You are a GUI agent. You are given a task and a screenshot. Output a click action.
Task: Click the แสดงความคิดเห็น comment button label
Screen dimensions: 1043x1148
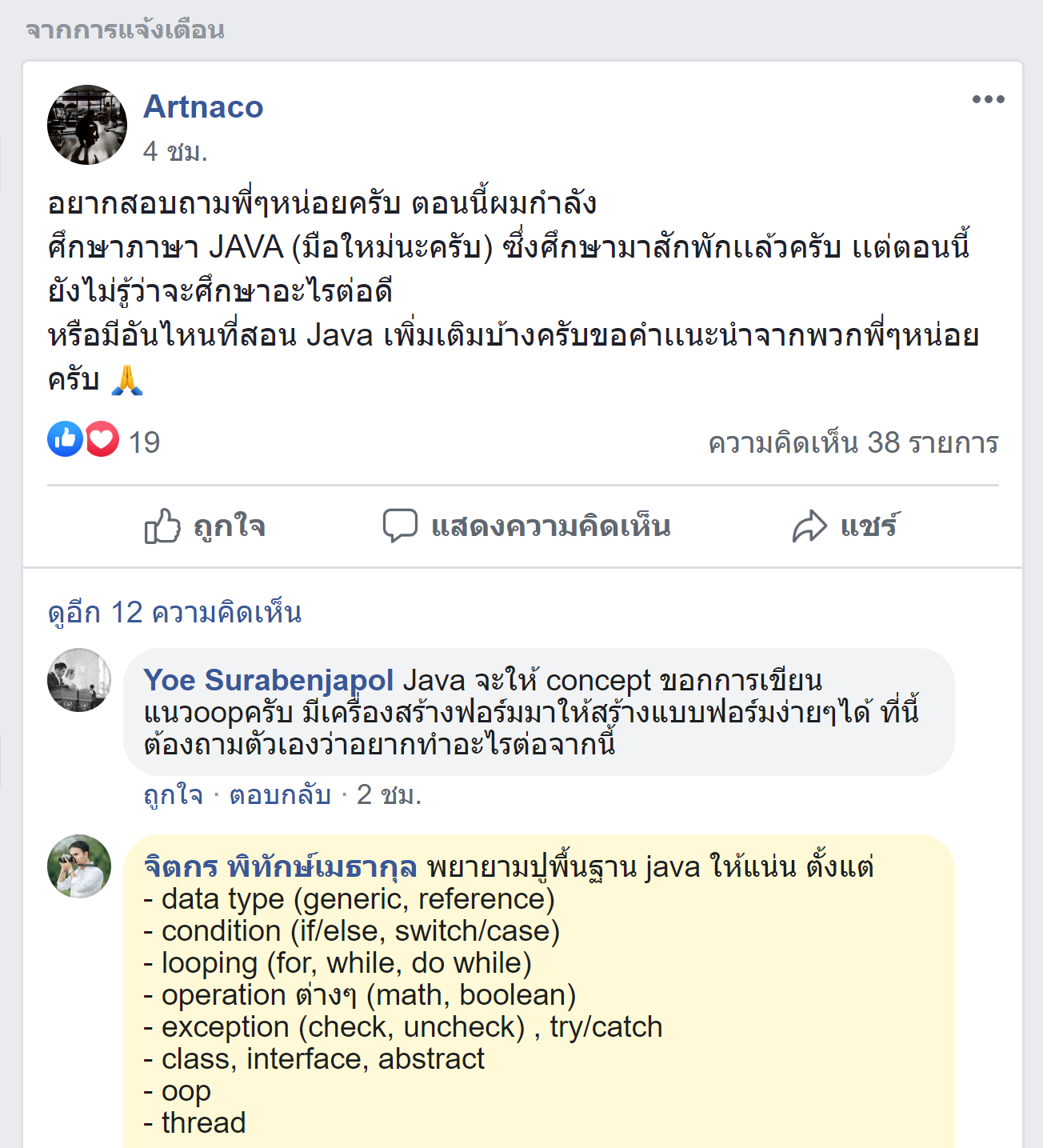click(x=550, y=526)
